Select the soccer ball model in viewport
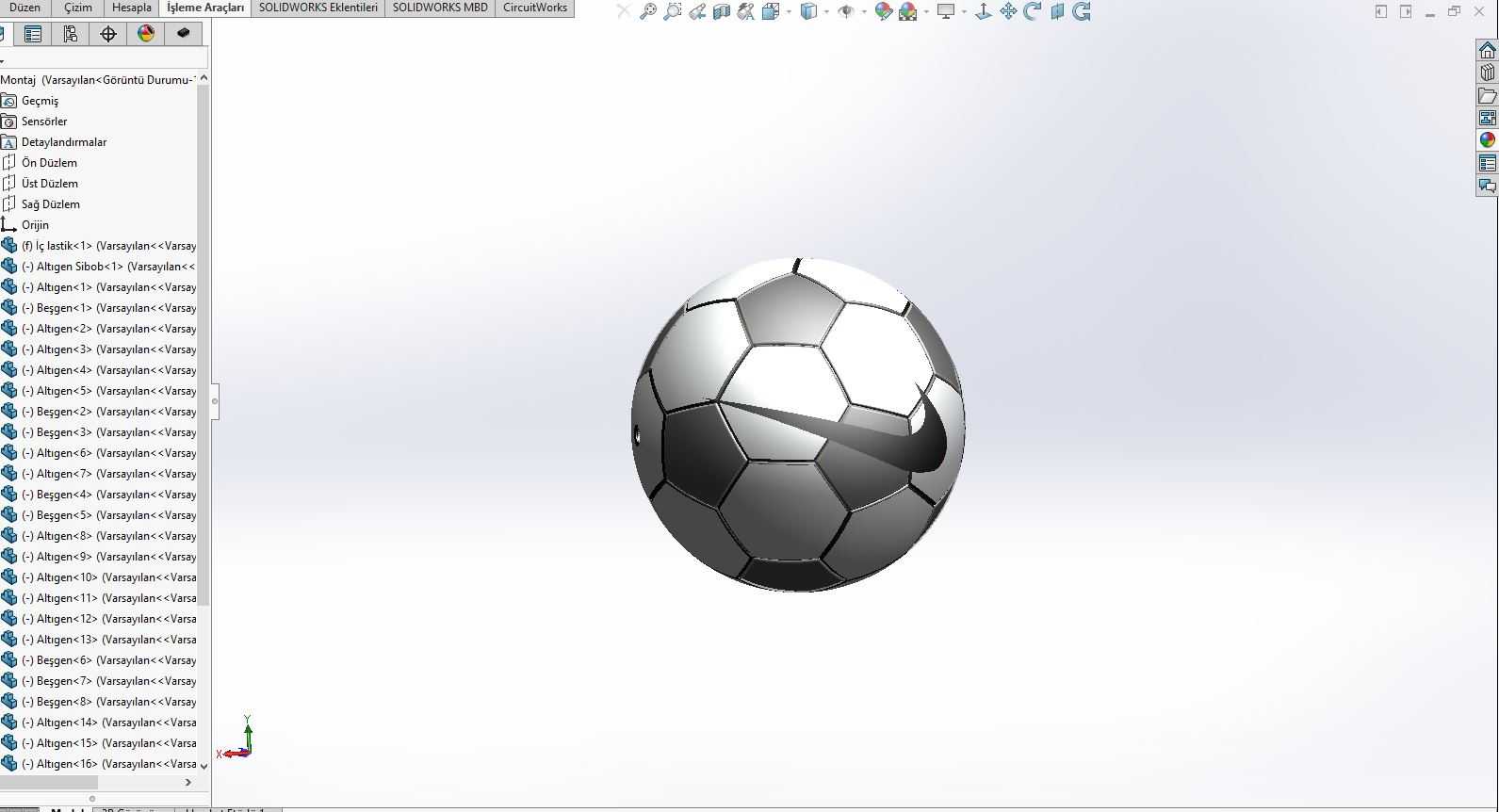Image resolution: width=1499 pixels, height=812 pixels. pos(798,425)
